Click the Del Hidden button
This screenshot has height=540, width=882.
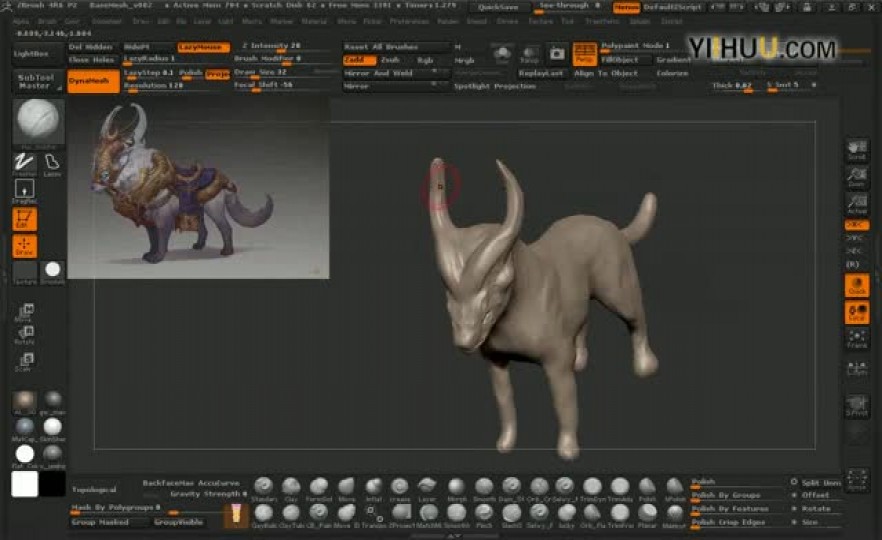pos(91,47)
